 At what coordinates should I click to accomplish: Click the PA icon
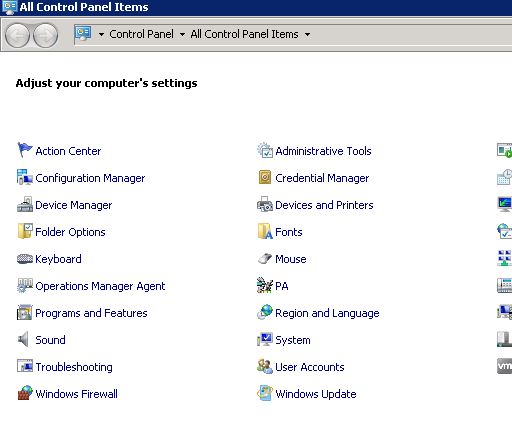point(265,286)
